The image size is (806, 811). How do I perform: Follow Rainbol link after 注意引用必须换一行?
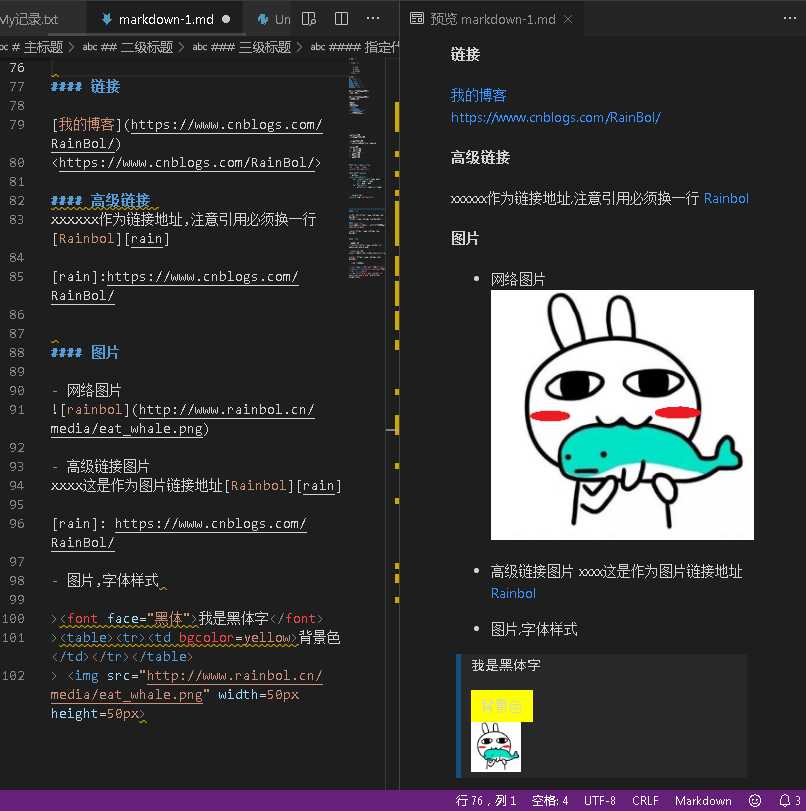coord(726,199)
